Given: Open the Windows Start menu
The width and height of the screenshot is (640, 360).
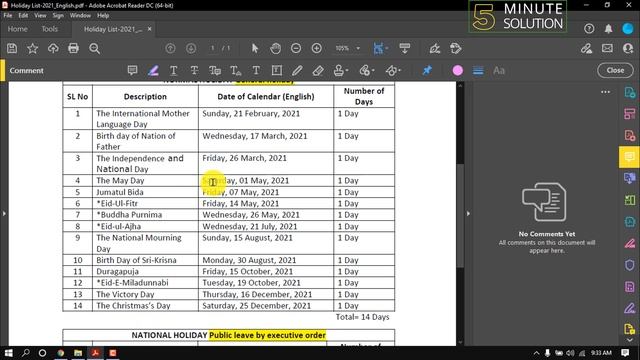Looking at the screenshot, I should [8, 353].
